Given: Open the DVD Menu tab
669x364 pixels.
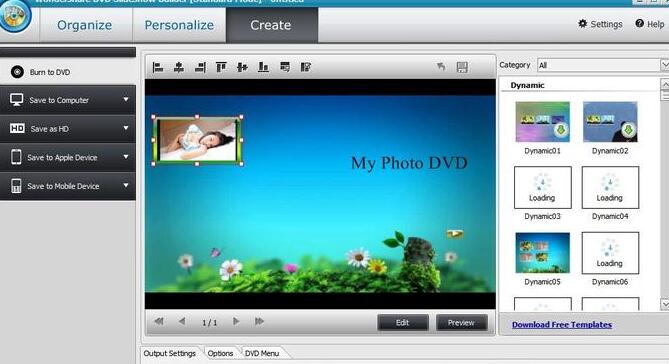Looking at the screenshot, I should 262,353.
